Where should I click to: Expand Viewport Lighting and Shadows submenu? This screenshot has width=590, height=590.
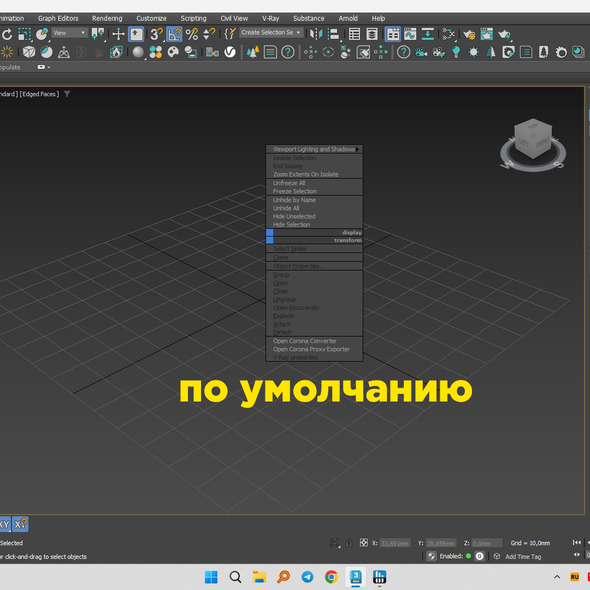pyautogui.click(x=314, y=149)
